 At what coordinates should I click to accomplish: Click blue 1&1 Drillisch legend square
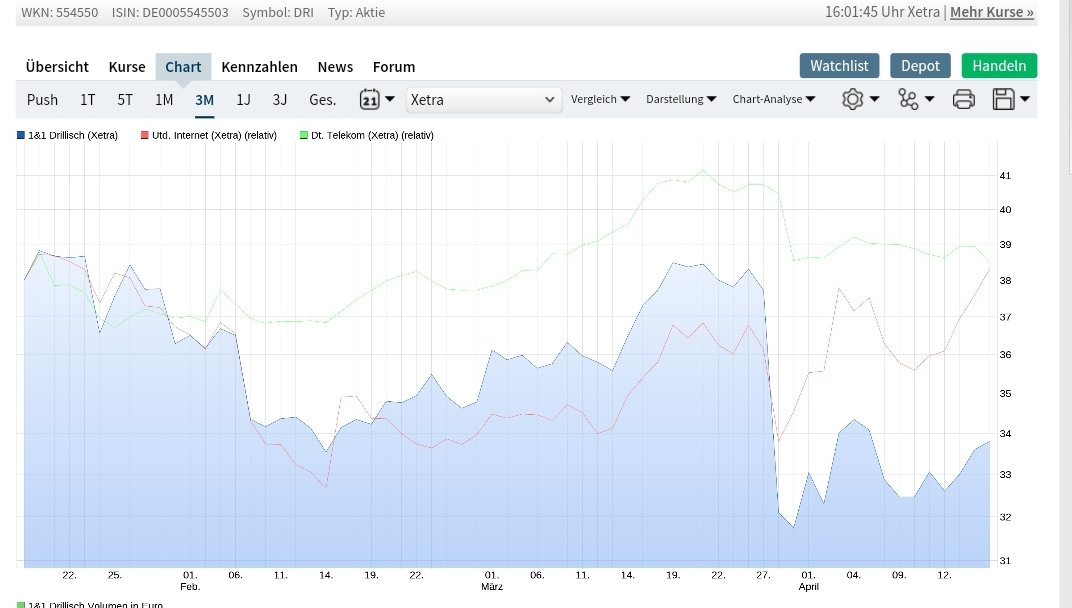[21, 135]
